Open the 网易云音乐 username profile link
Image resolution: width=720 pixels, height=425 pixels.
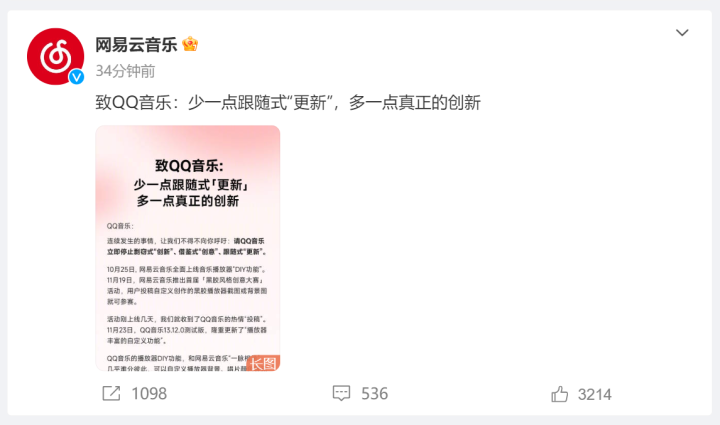pyautogui.click(x=136, y=45)
